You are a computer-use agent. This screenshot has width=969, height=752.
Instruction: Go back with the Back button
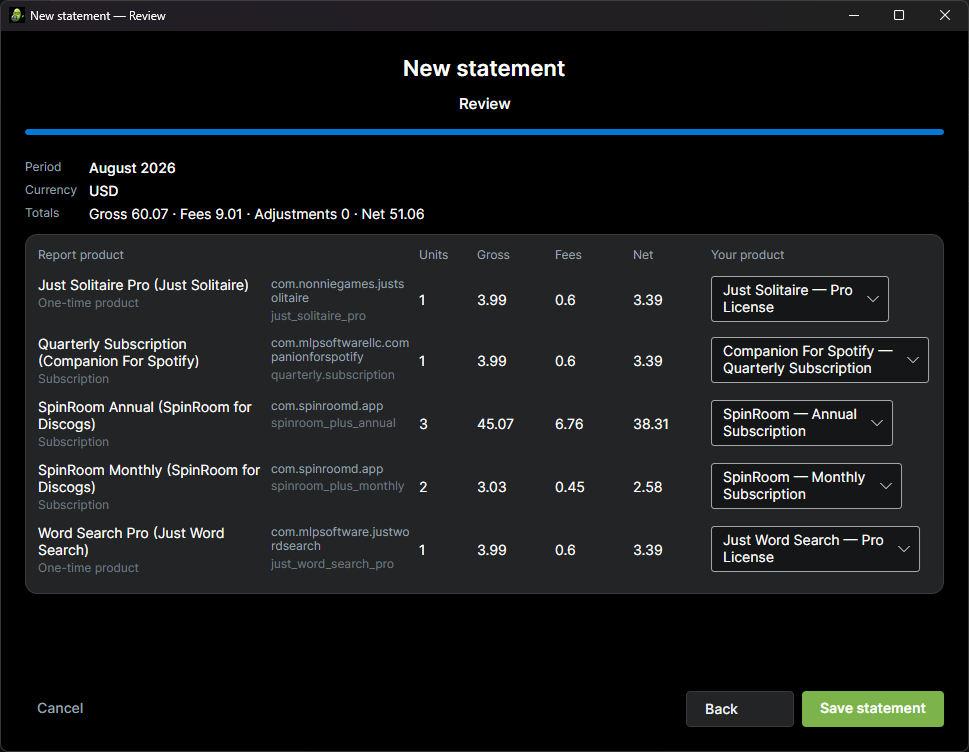coord(740,709)
